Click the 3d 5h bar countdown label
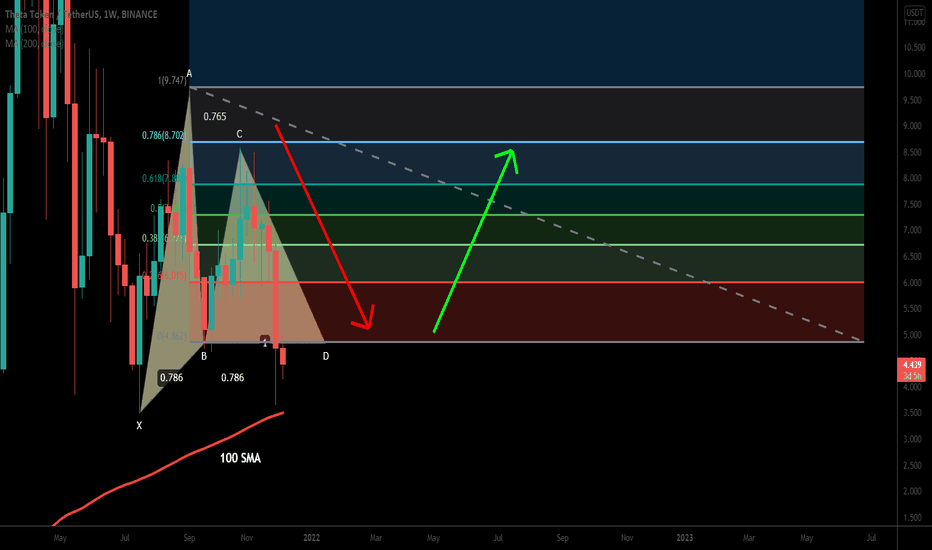Viewport: 932px width, 550px height. tap(912, 376)
